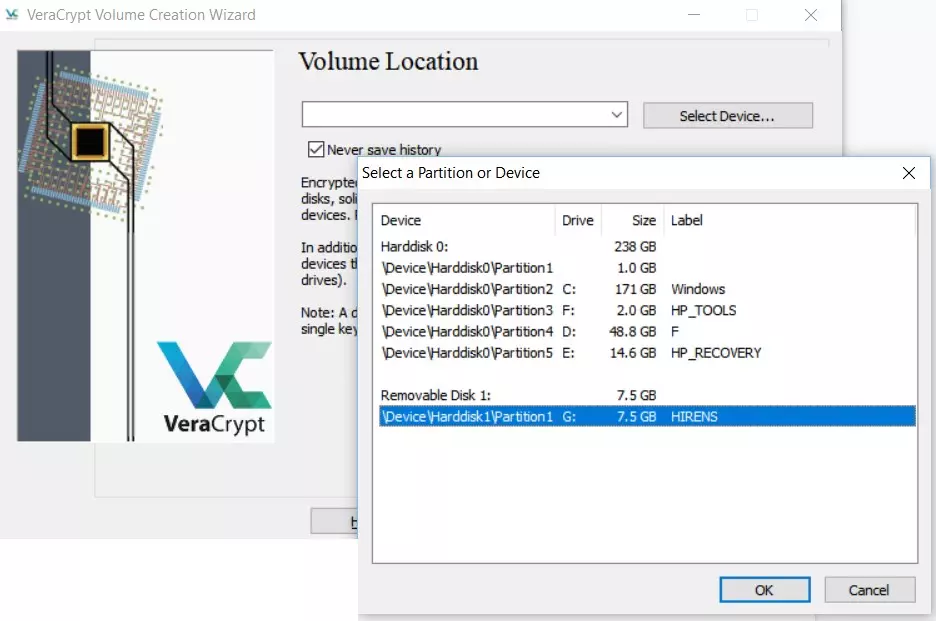Click the VeraCrypt icon in the title bar
This screenshot has height=621, width=936.
[x=11, y=14]
